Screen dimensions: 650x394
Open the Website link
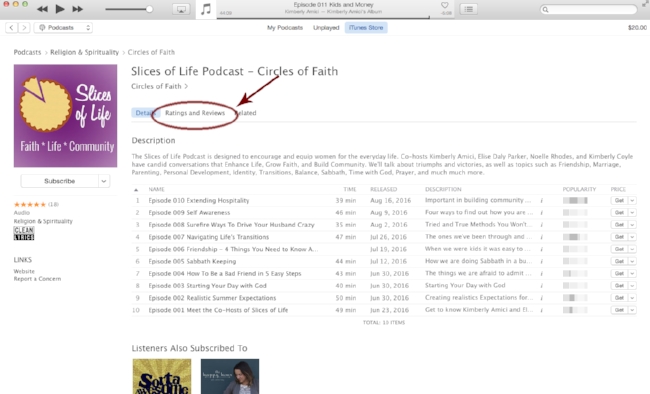coord(24,271)
